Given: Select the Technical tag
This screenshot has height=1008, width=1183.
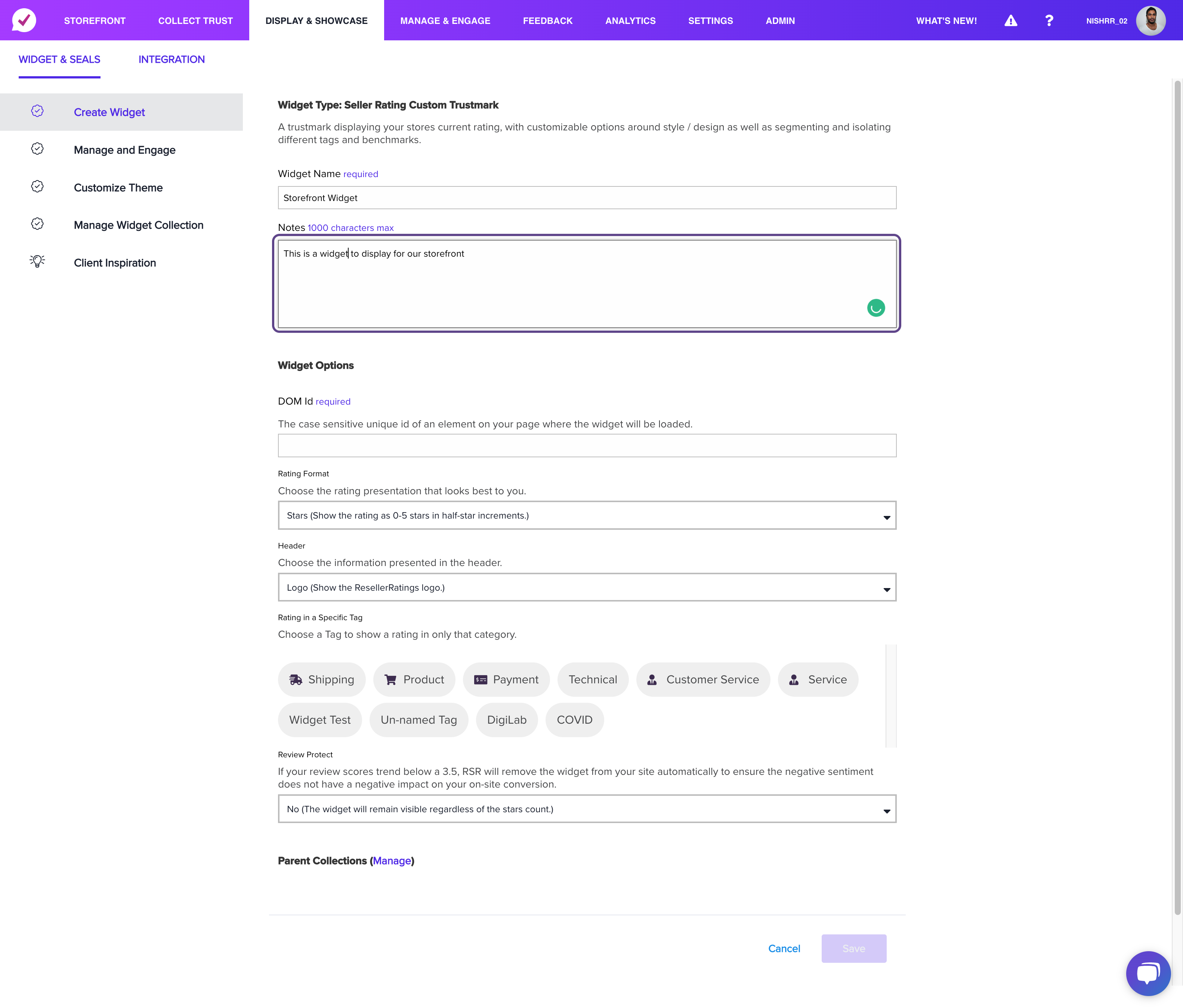Looking at the screenshot, I should (x=593, y=679).
